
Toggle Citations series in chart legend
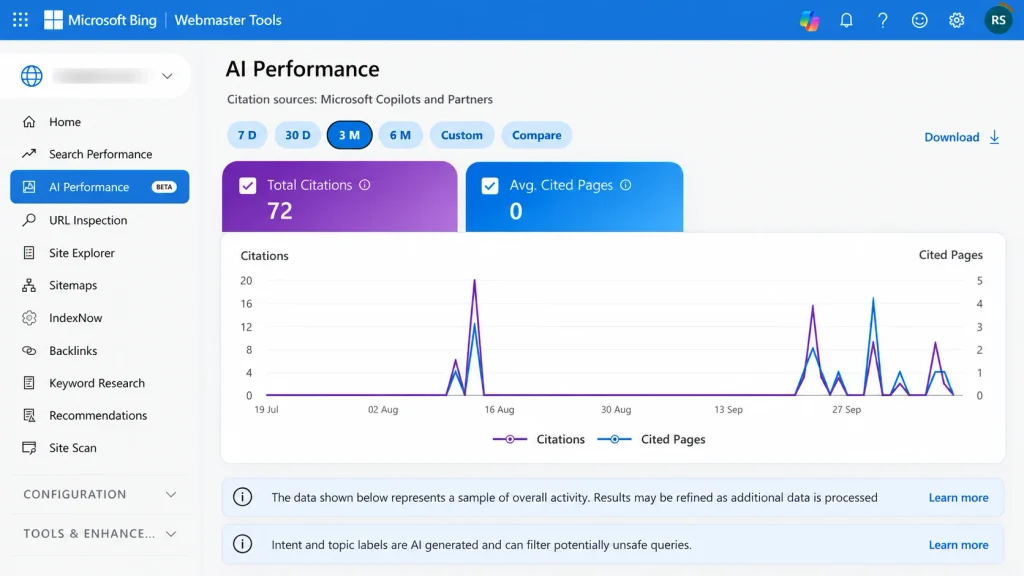click(539, 440)
